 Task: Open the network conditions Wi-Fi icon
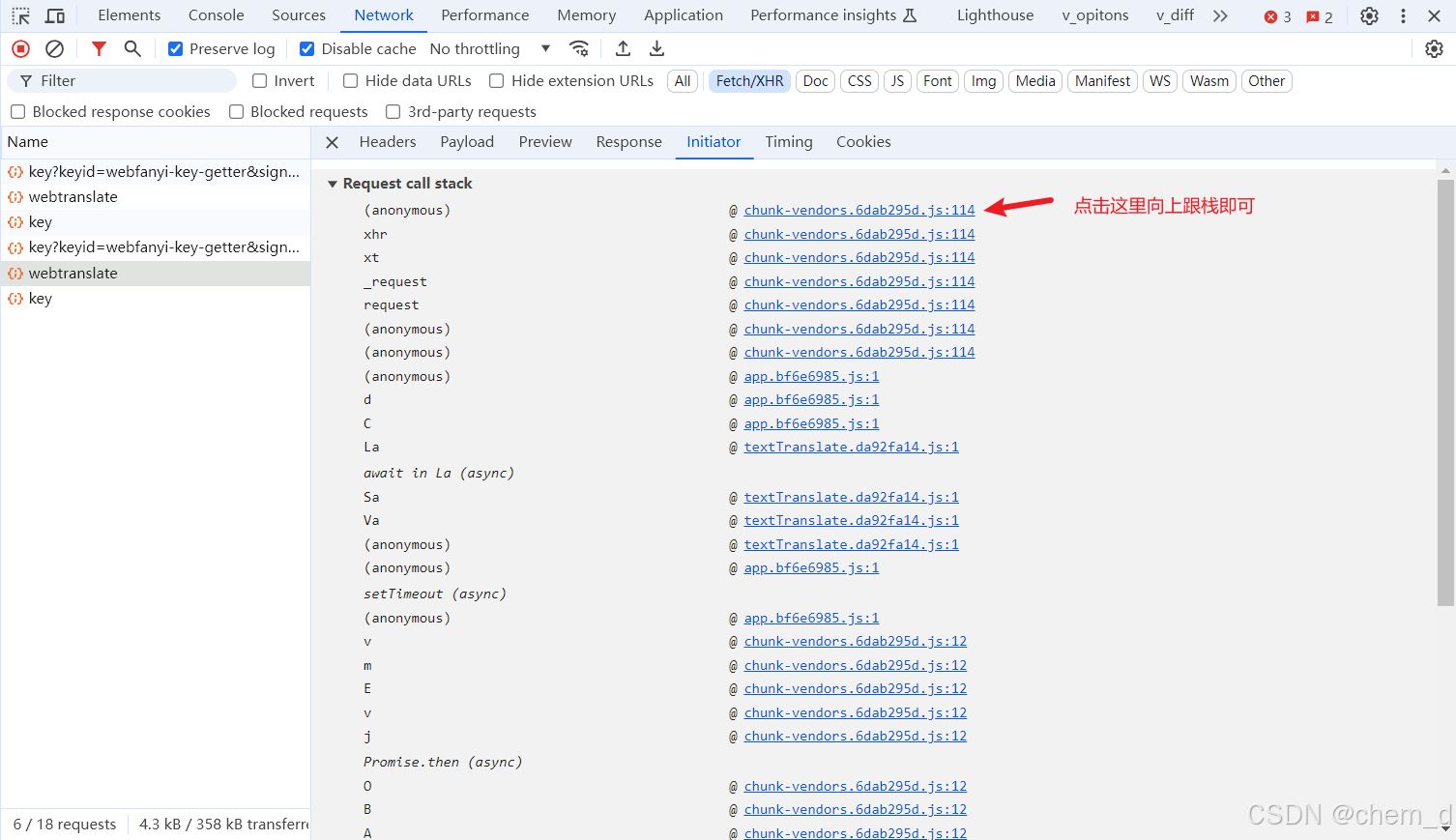click(x=579, y=48)
